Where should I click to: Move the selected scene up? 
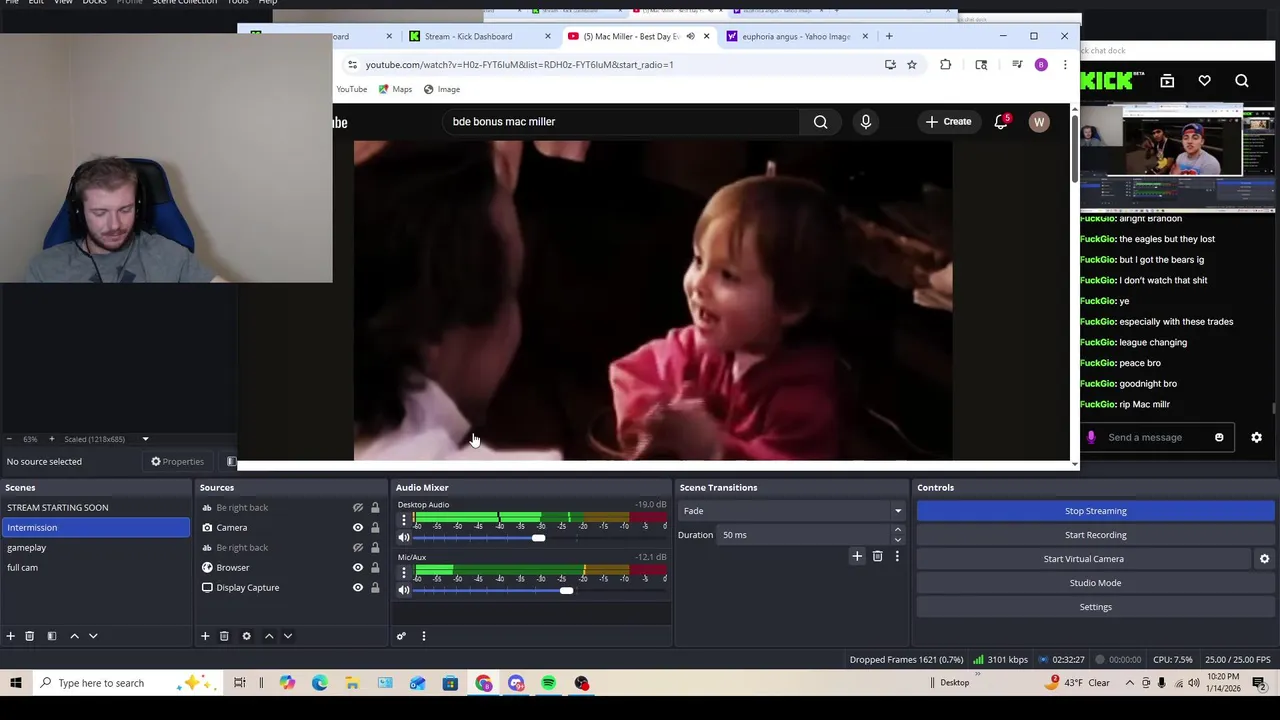pos(74,636)
